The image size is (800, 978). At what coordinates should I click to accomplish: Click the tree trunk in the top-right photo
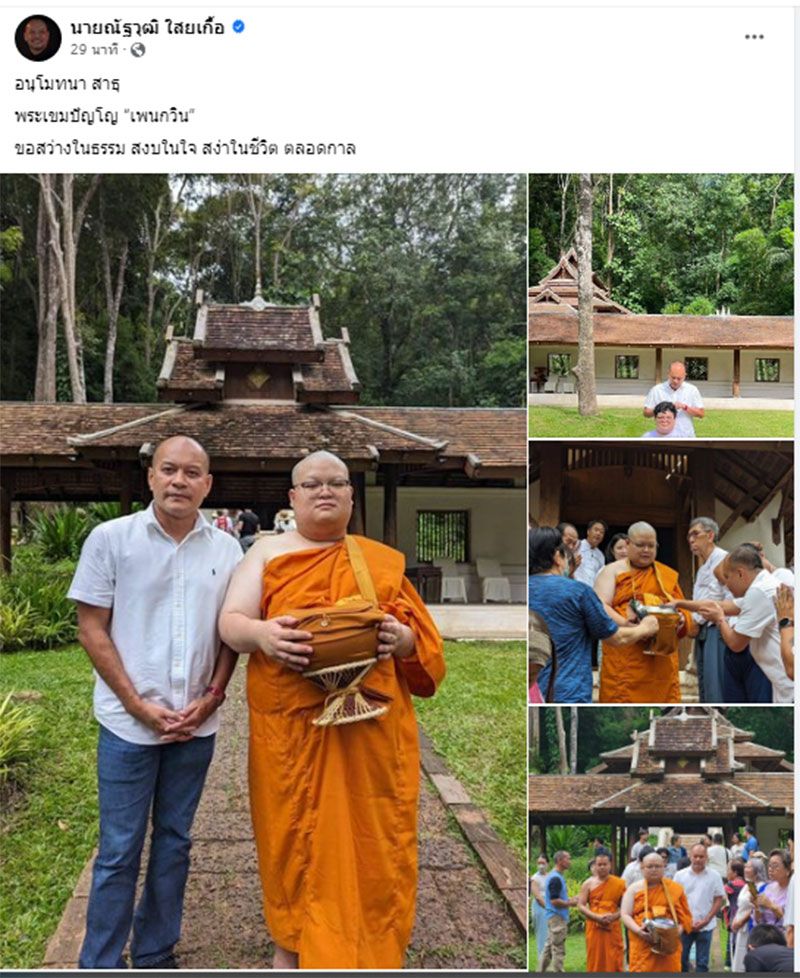pos(584,293)
